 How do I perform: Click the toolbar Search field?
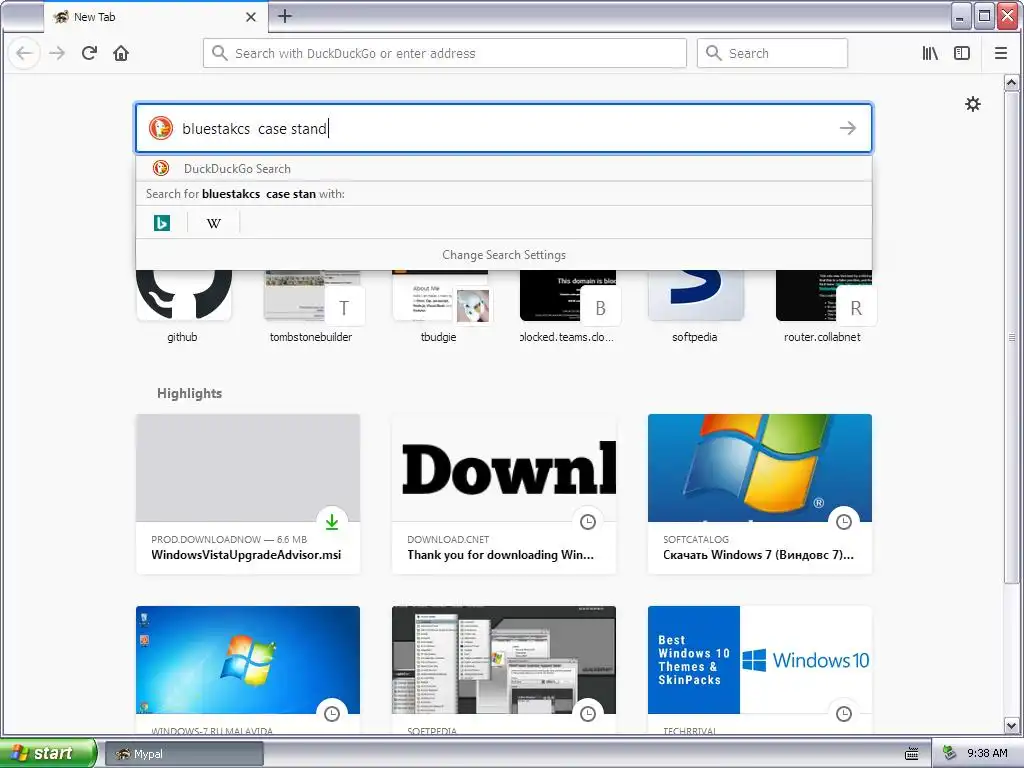click(x=772, y=53)
